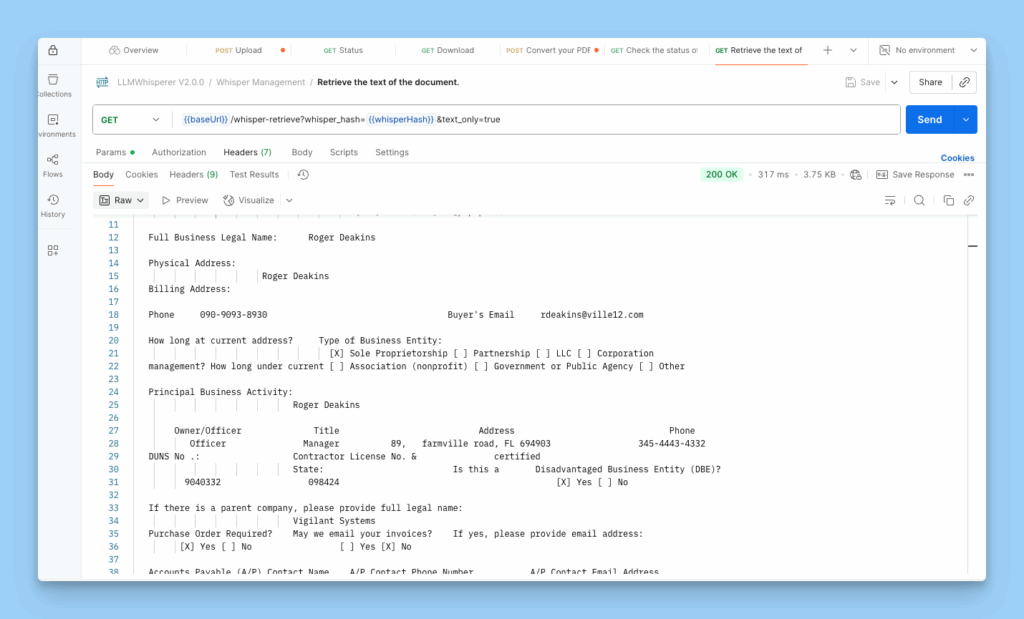Switch to the Test Results response tab
This screenshot has height=619, width=1024.
point(254,174)
